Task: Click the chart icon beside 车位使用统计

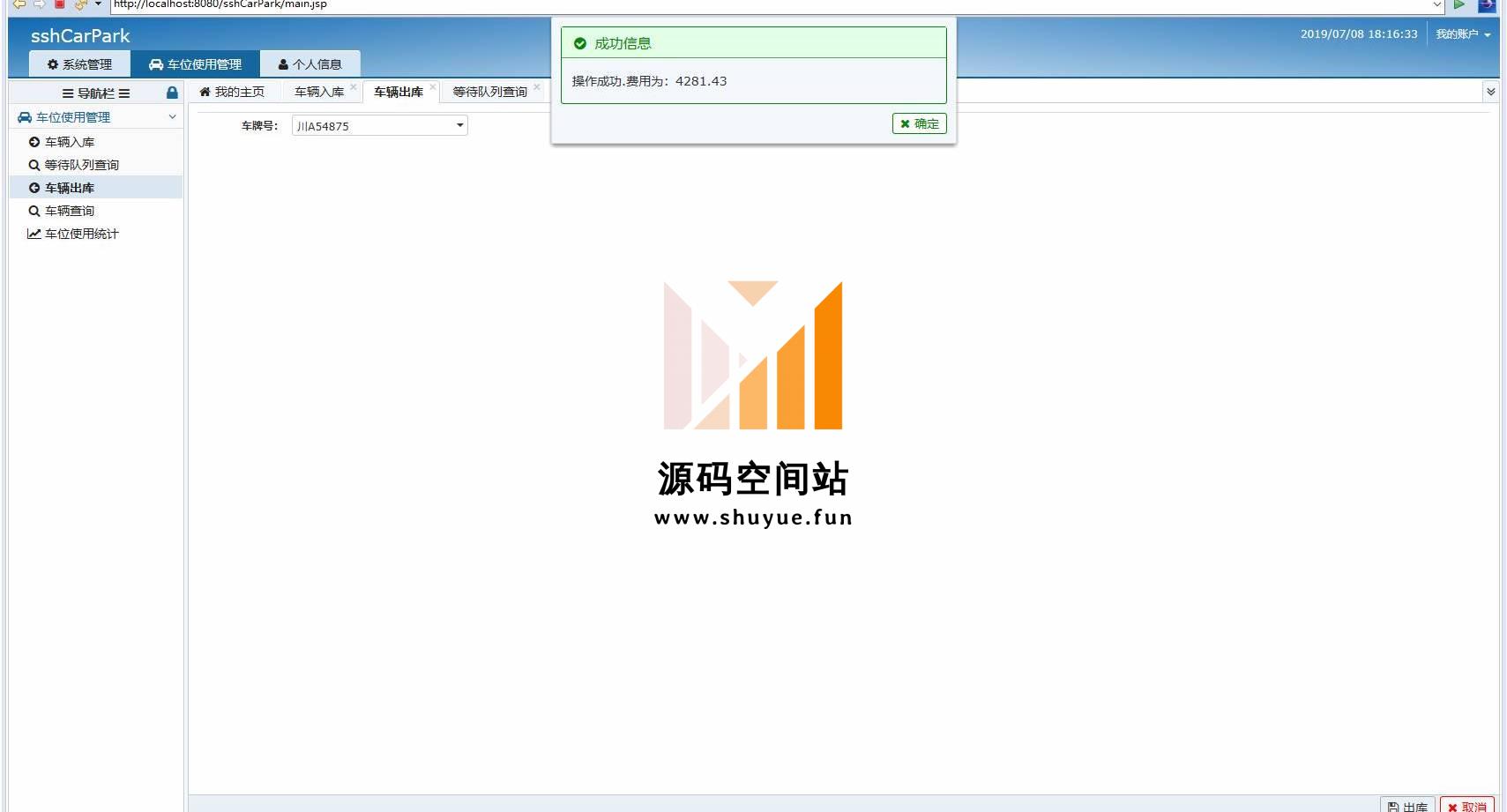Action: (34, 234)
